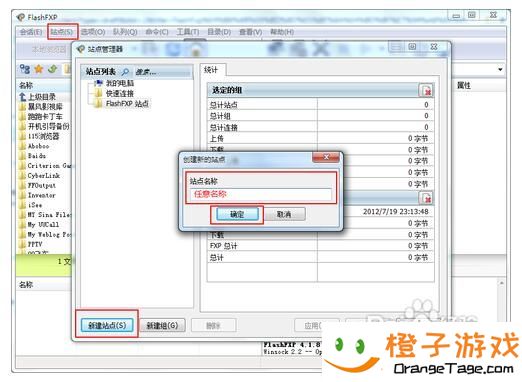Screen dimensions: 522x382
Task: Click the 站点名称 text input field
Action: pos(261,194)
